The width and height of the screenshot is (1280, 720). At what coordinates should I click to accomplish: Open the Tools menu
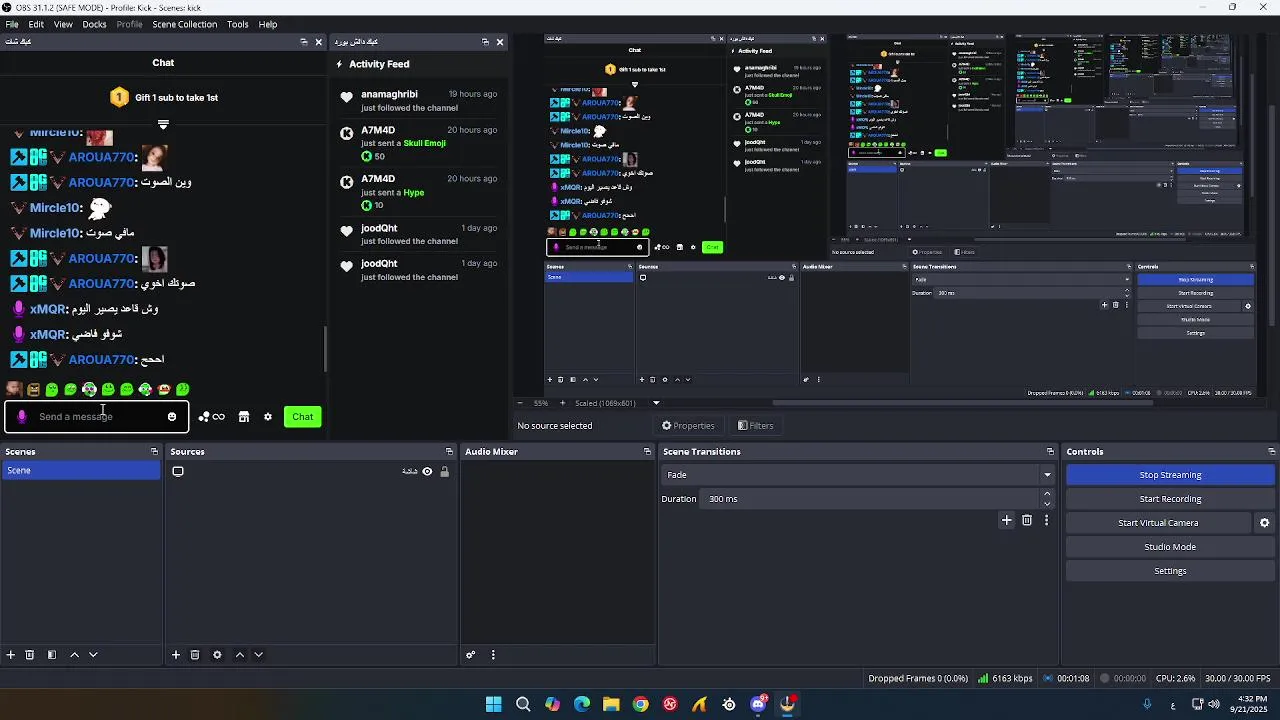238,24
